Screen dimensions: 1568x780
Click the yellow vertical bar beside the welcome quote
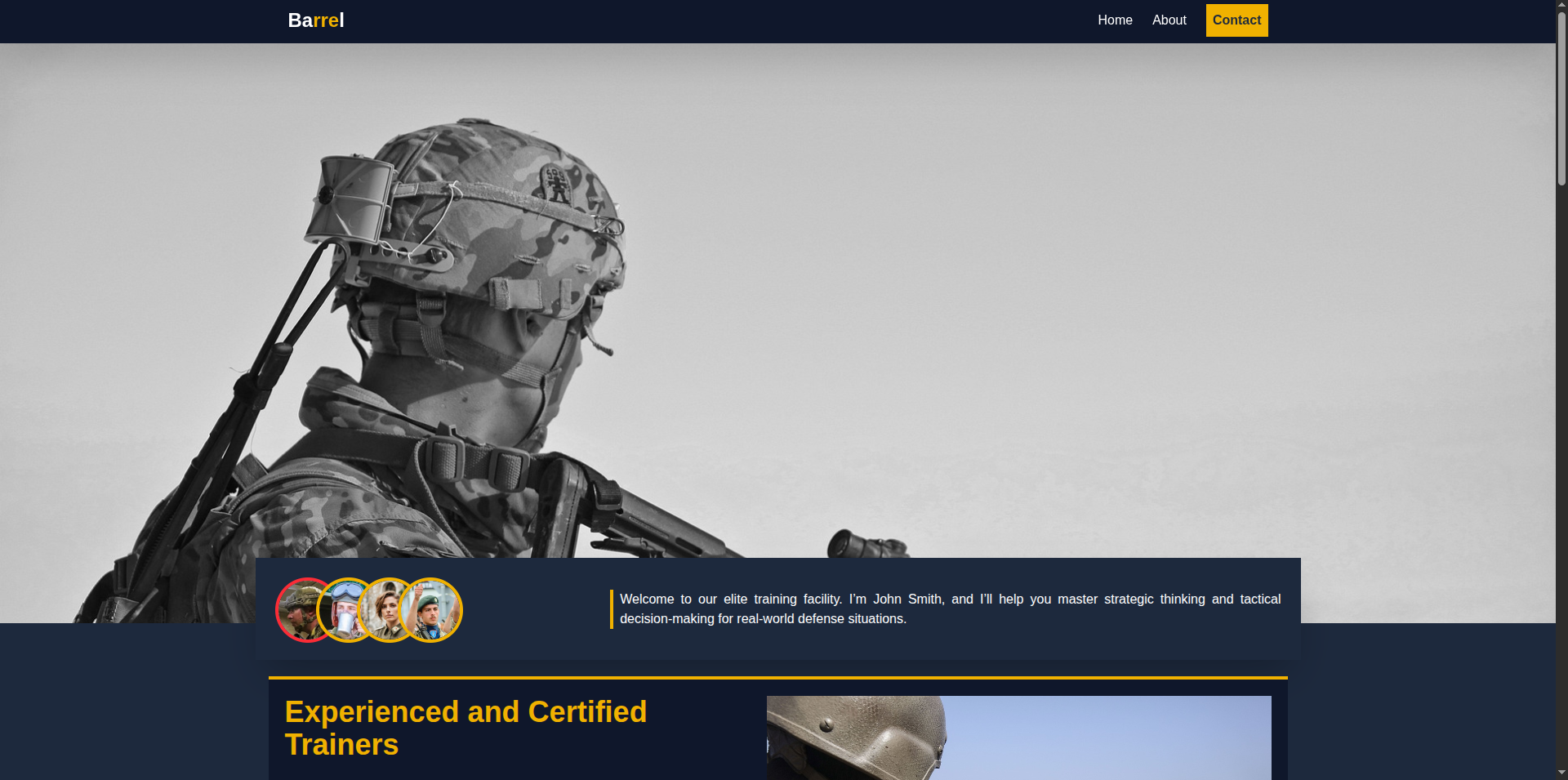(612, 609)
